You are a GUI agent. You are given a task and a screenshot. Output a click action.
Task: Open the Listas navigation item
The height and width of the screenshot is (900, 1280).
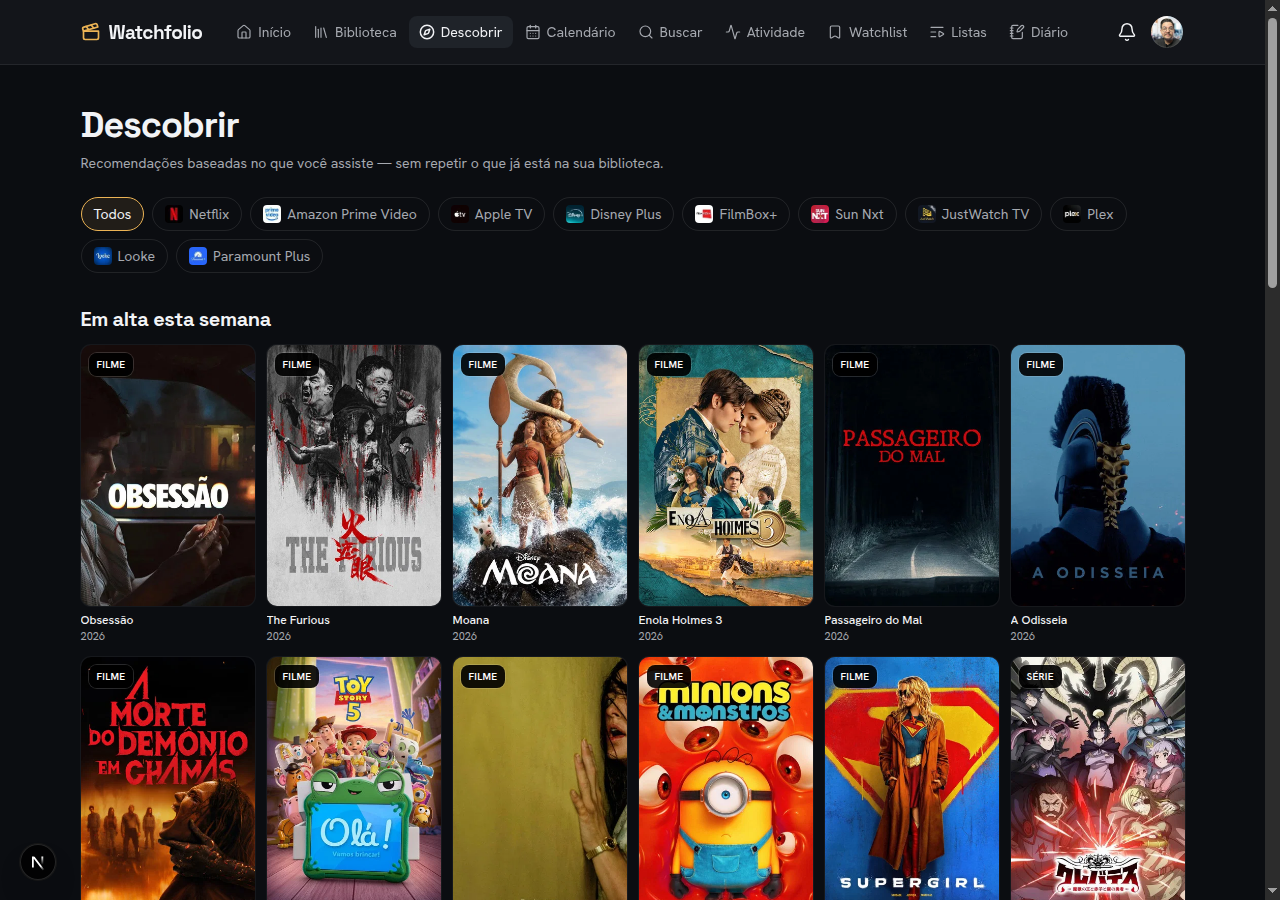pyautogui.click(x=958, y=32)
